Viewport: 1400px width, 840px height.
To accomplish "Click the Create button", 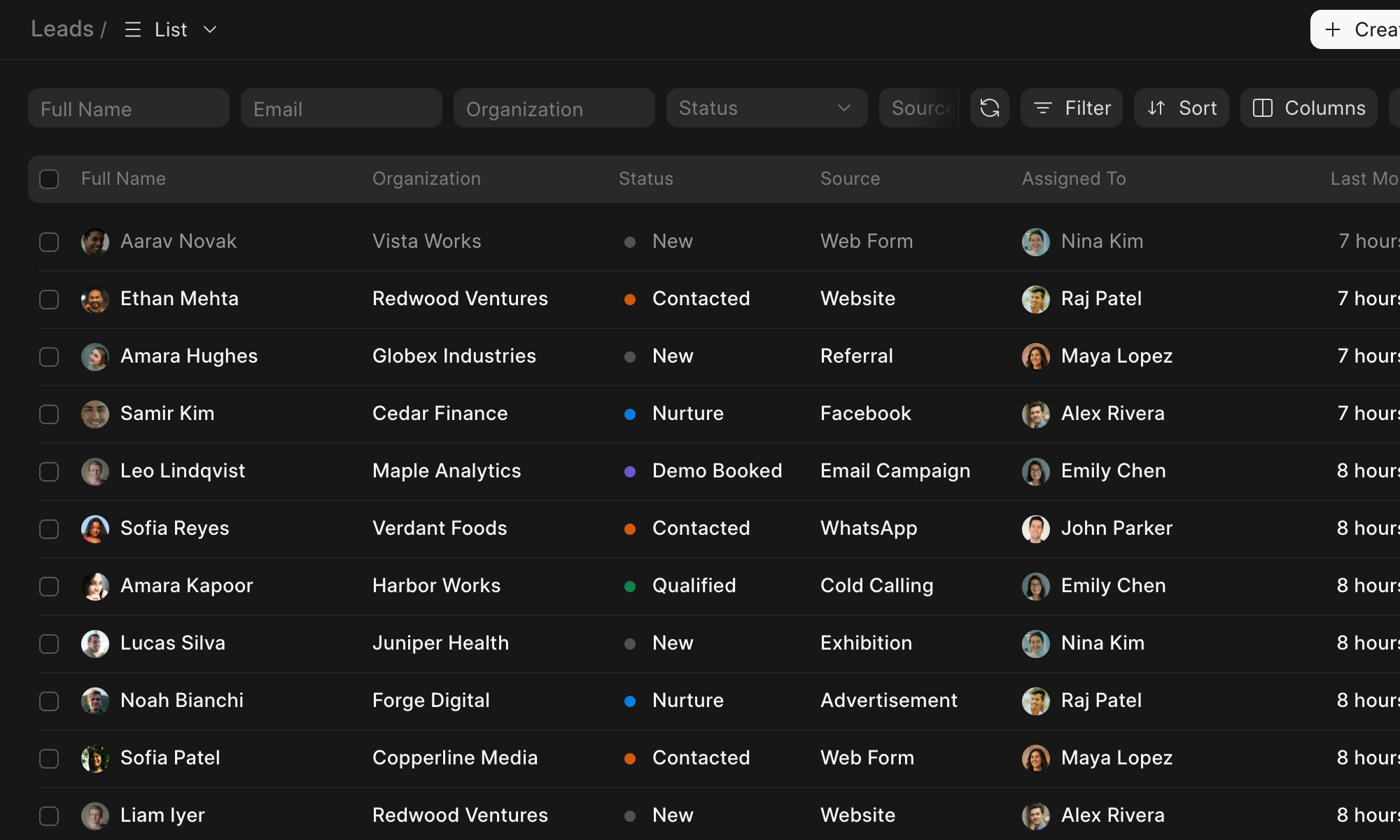I will click(1355, 29).
